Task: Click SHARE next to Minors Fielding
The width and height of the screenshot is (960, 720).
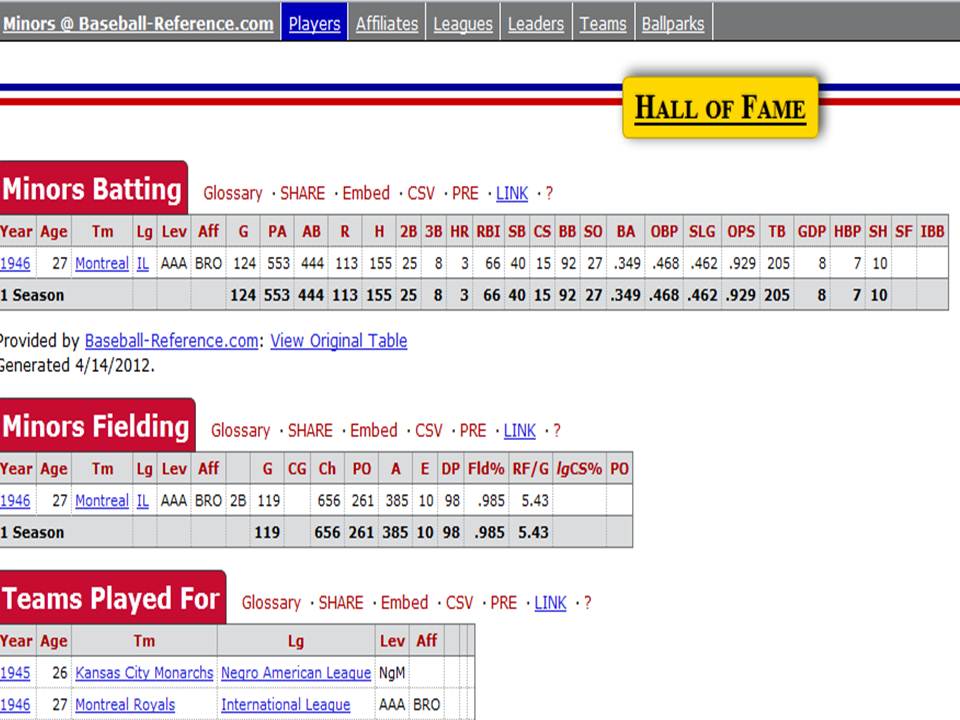Action: tap(310, 430)
